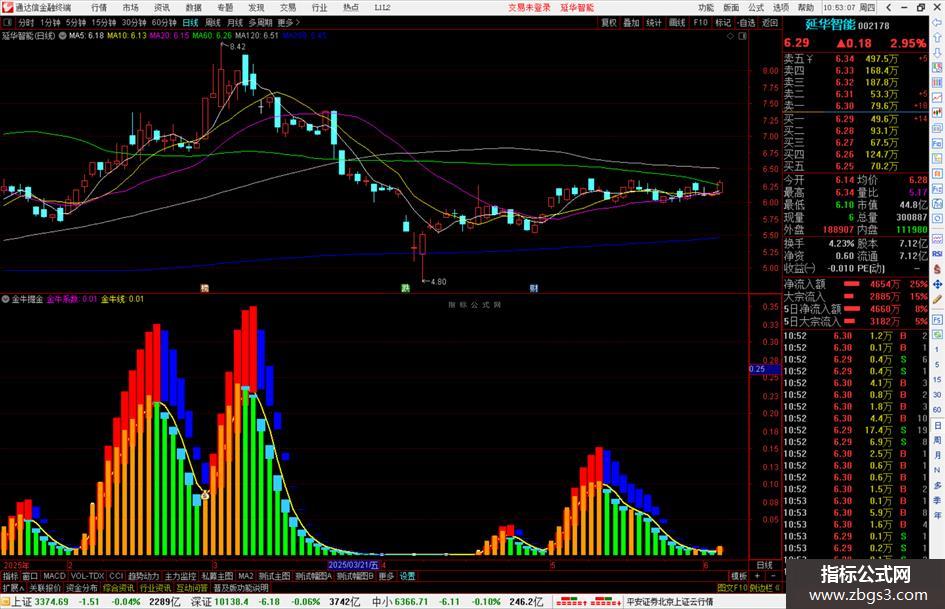The image size is (945, 609).
Task: Select the 周线 period tab
Action: click(213, 23)
